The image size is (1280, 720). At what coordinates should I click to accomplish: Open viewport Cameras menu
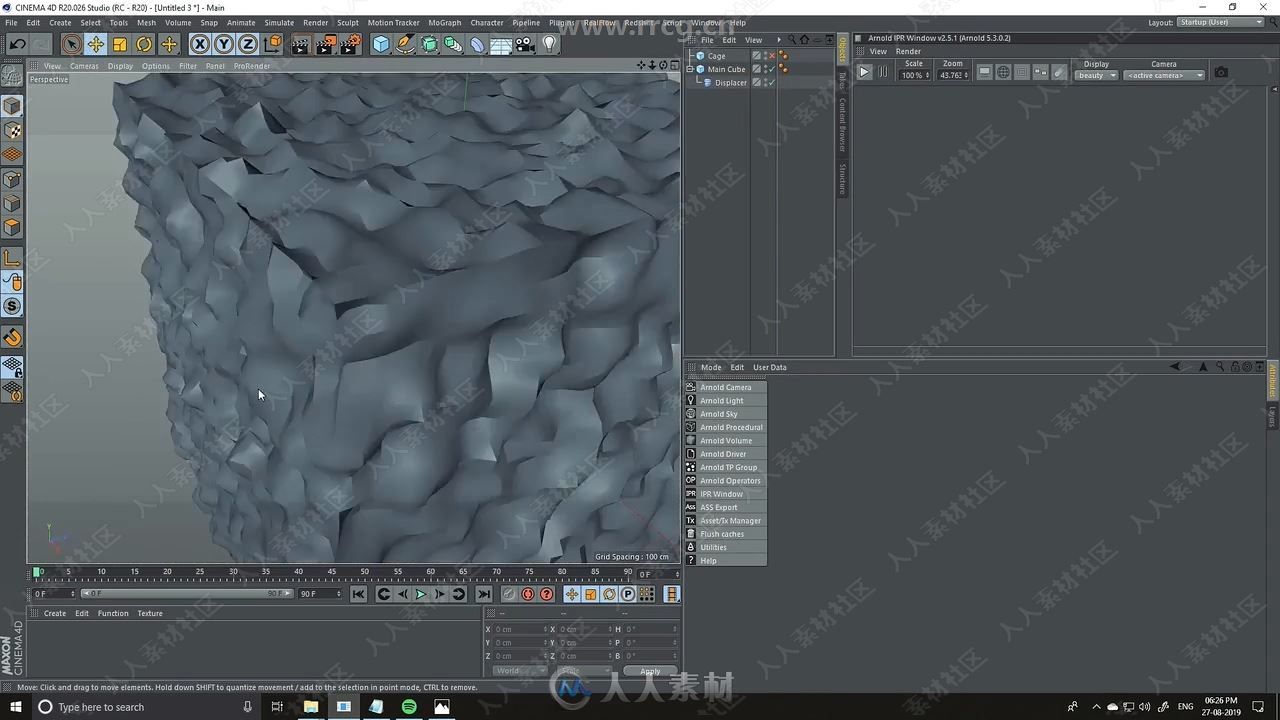[84, 66]
